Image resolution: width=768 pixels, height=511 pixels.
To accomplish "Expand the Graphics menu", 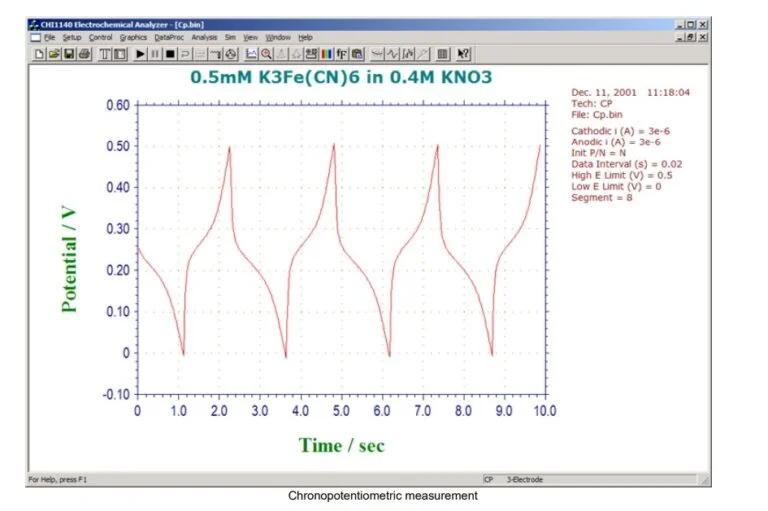I will tap(133, 37).
